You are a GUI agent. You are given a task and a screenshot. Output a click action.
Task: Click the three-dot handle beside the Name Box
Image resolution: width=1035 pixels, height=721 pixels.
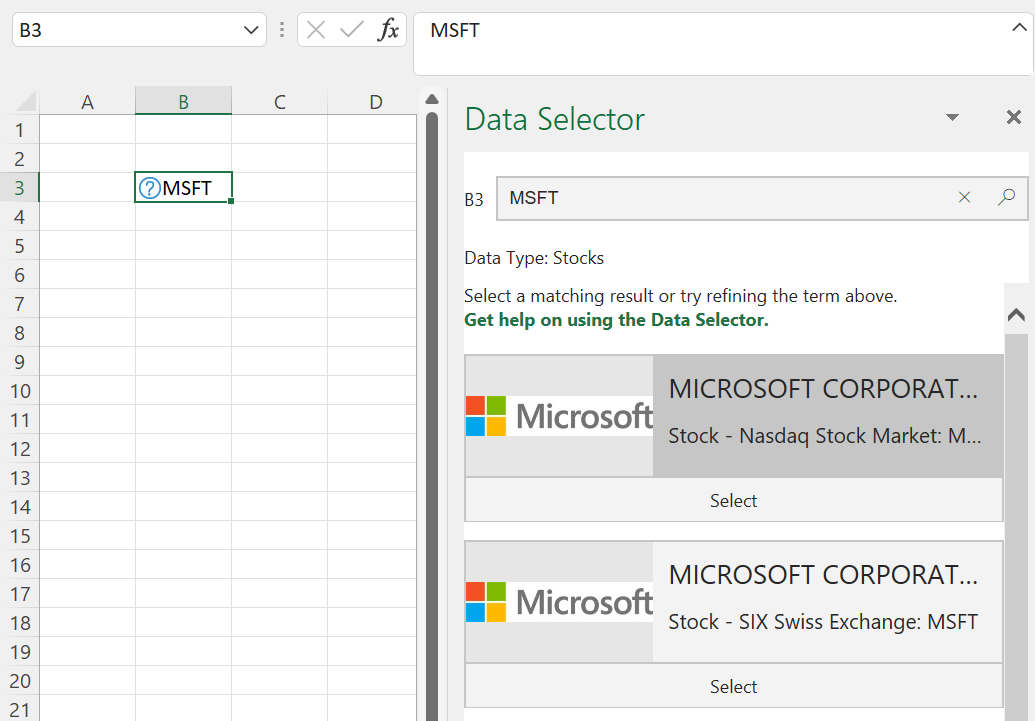pyautogui.click(x=282, y=30)
